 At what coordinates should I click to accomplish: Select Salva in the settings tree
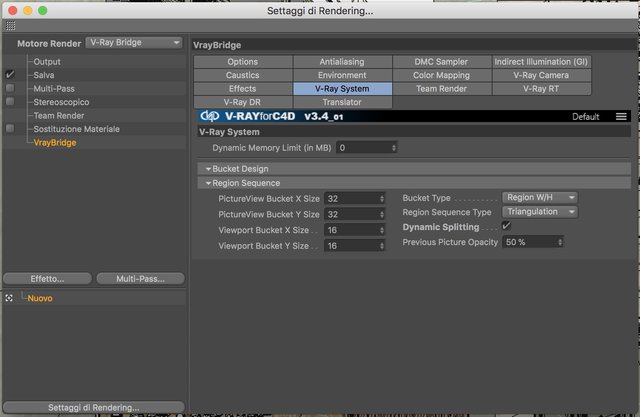tap(44, 75)
